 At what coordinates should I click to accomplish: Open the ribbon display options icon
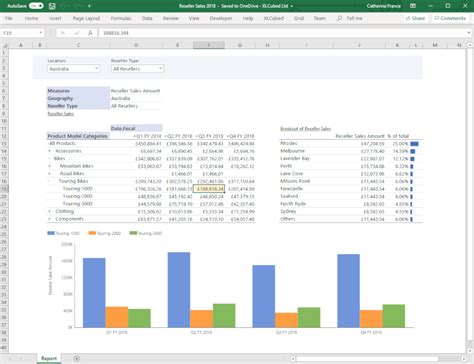click(x=413, y=6)
